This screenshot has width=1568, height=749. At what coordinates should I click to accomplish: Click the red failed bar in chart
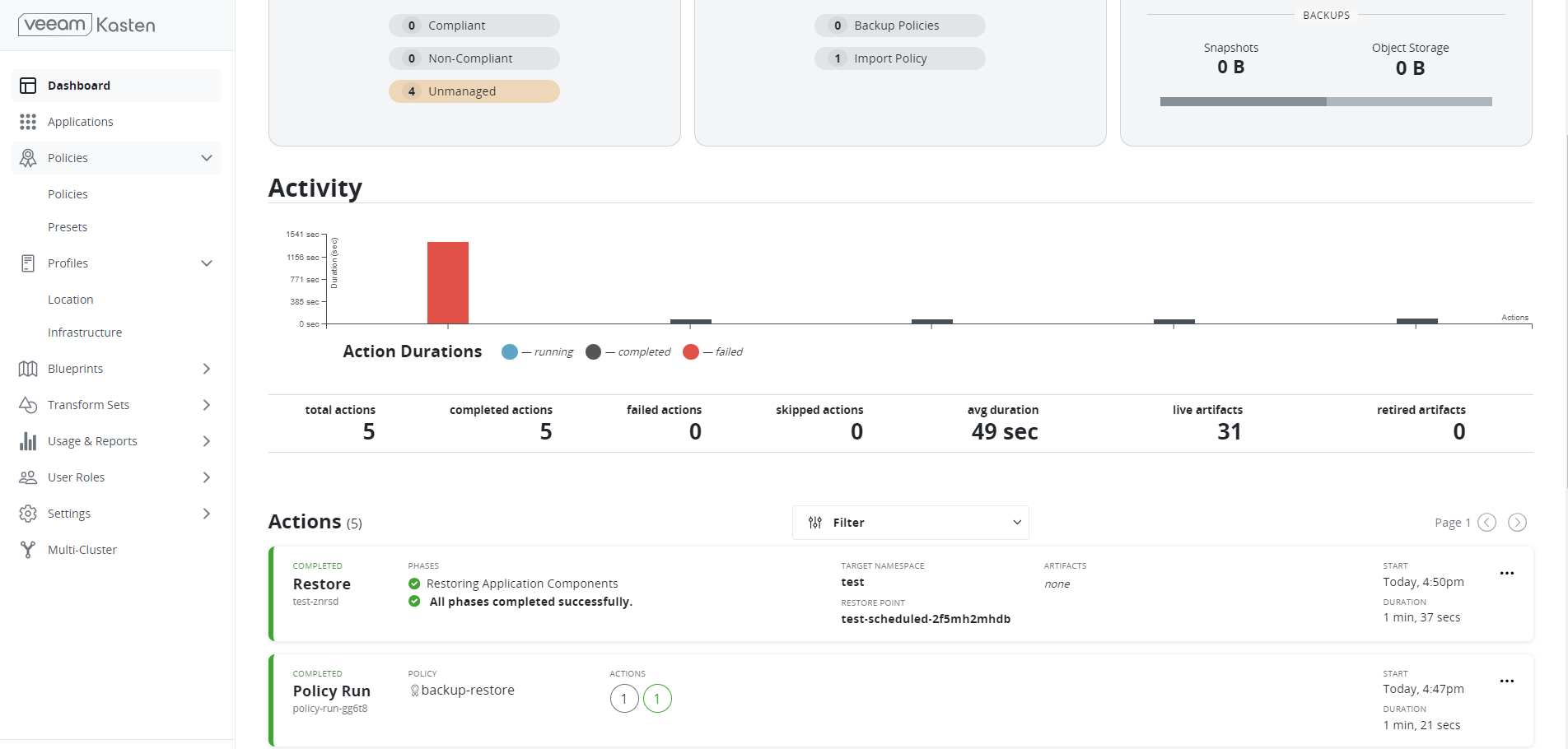(x=447, y=282)
